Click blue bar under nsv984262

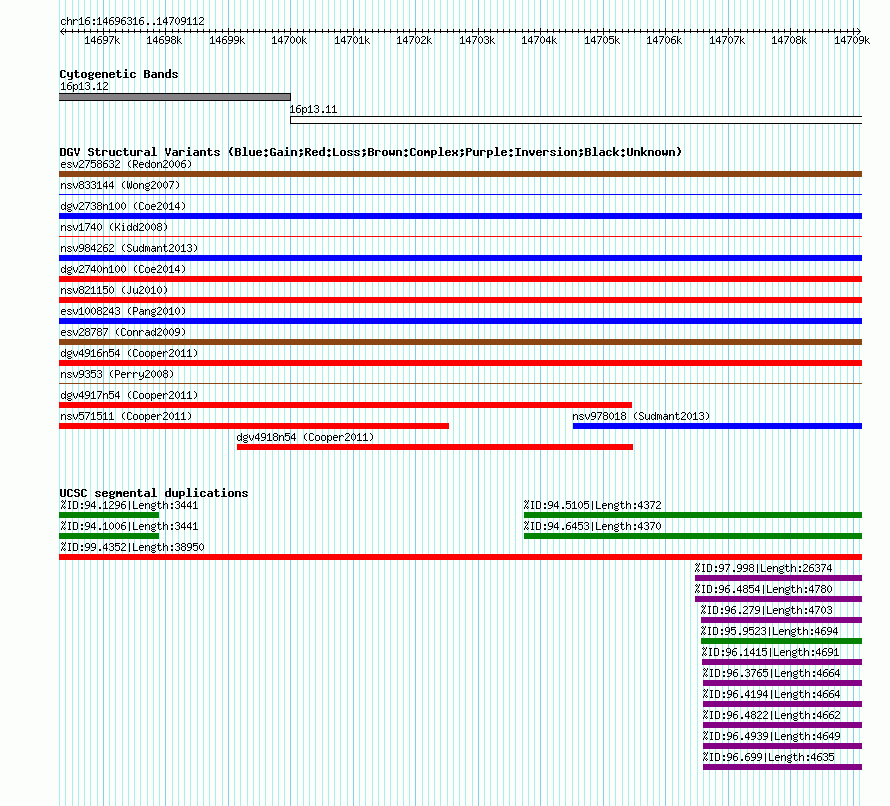coord(460,258)
